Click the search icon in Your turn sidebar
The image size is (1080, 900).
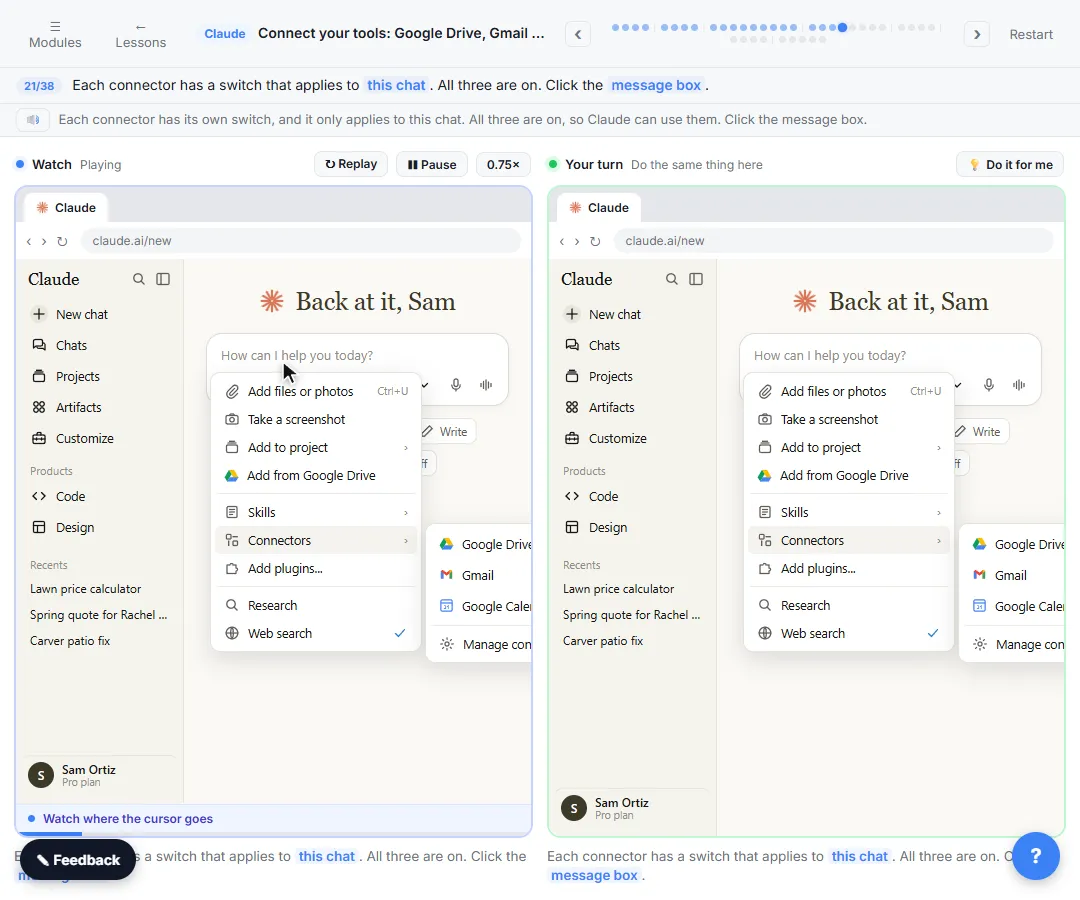[x=672, y=279]
